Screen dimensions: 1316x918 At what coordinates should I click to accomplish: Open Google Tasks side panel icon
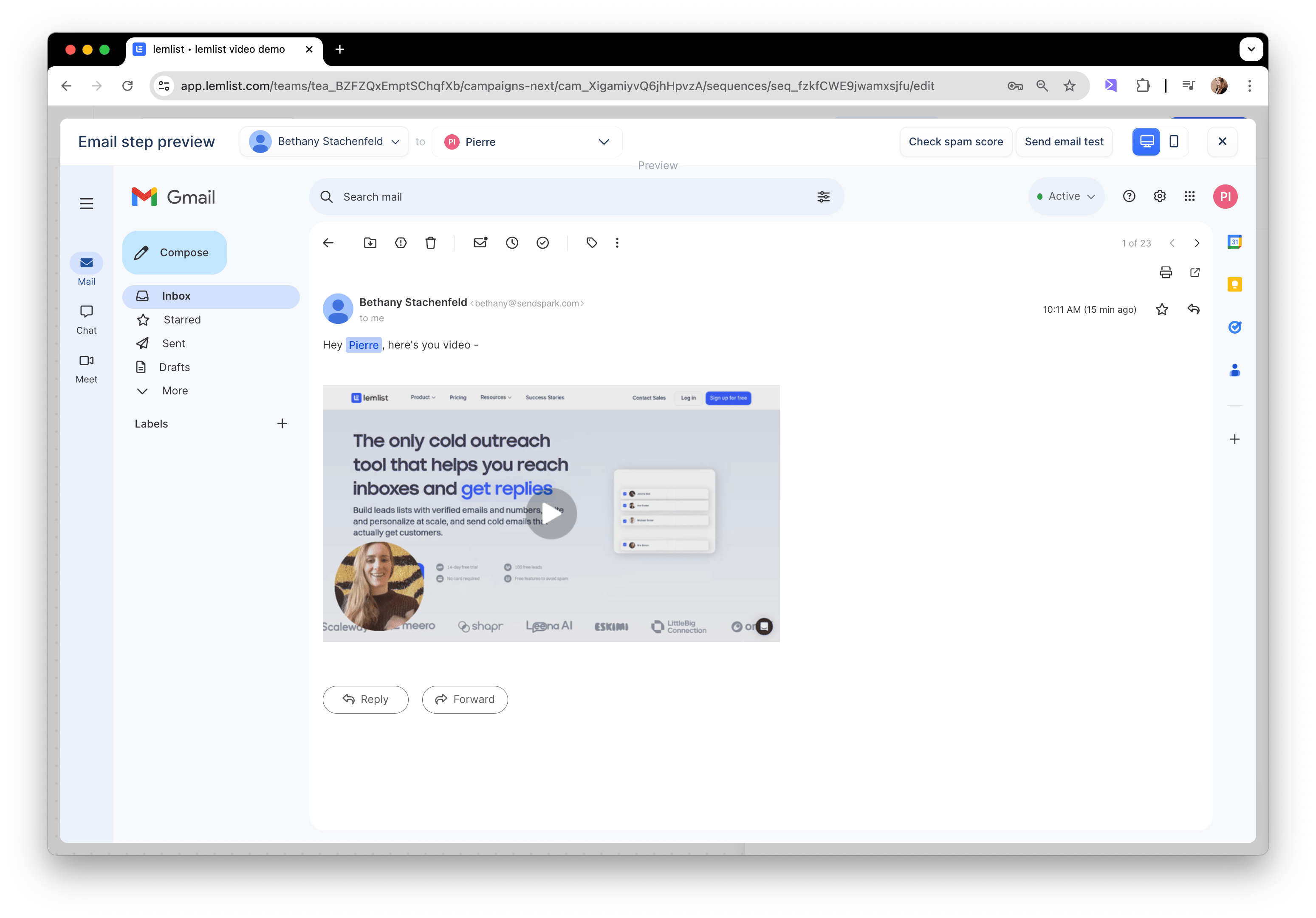pos(1234,327)
